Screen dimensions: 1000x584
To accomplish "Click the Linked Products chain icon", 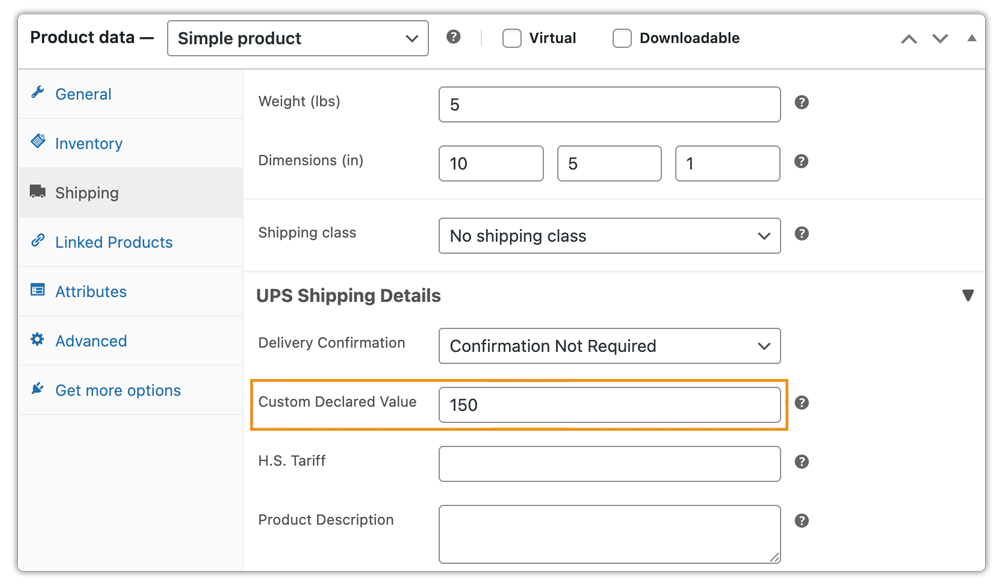I will tap(38, 242).
